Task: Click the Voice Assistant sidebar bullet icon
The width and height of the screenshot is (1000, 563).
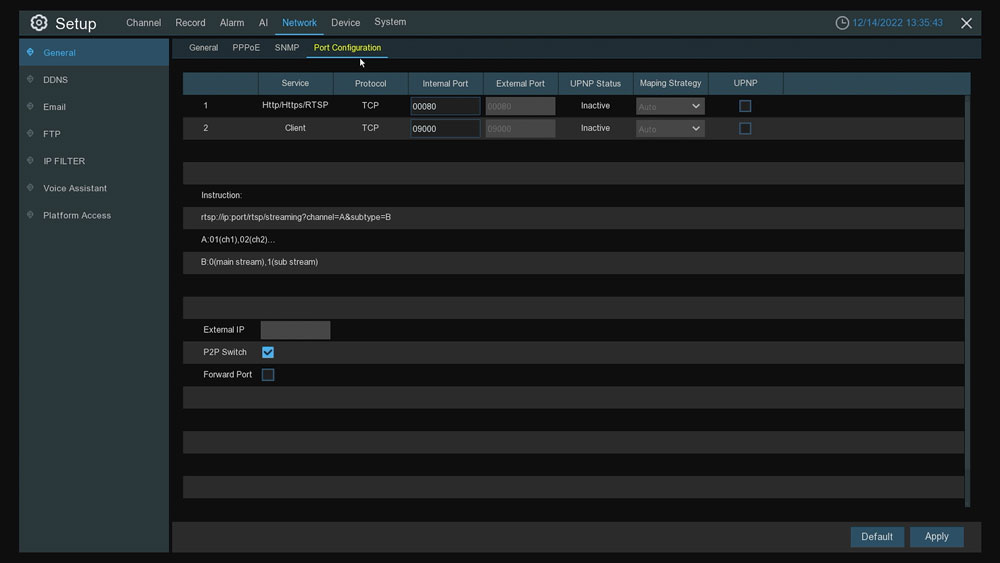Action: pyautogui.click(x=30, y=187)
